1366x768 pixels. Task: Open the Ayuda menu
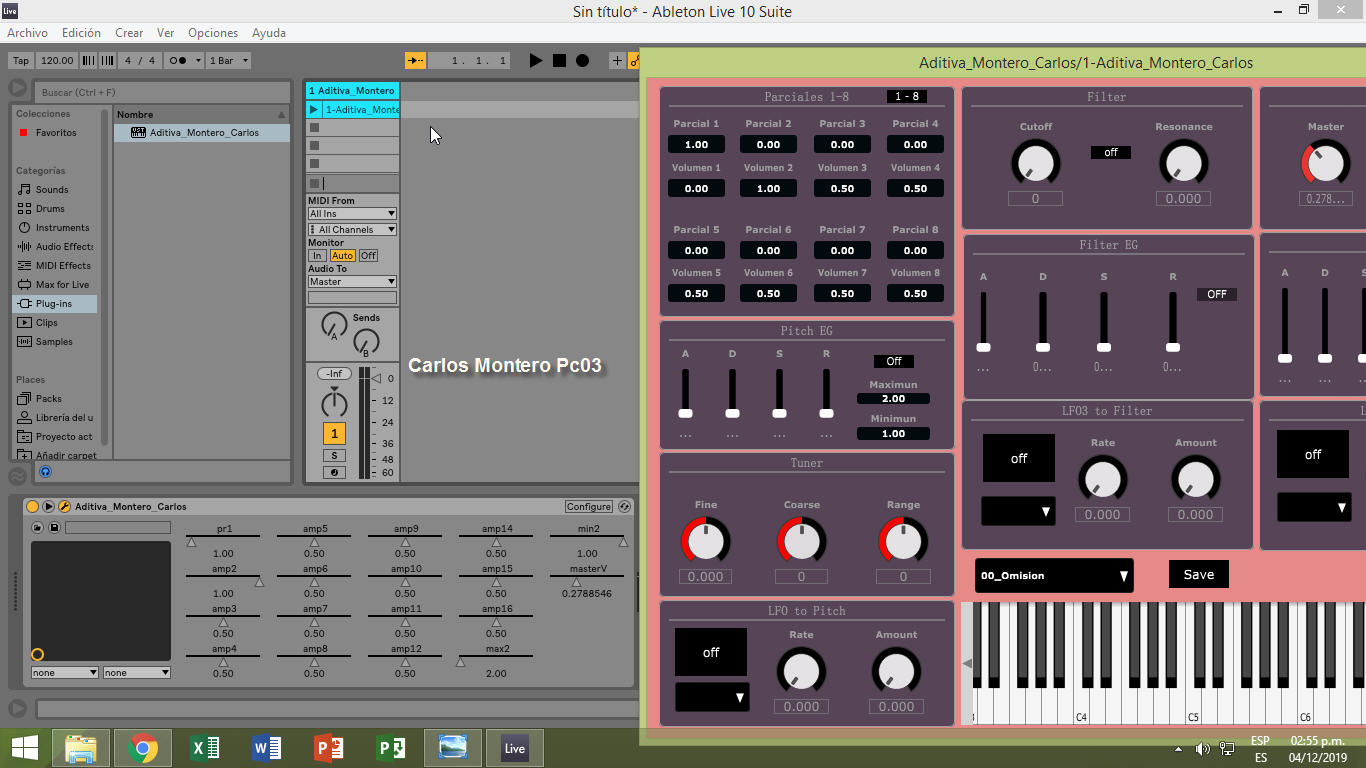click(269, 33)
